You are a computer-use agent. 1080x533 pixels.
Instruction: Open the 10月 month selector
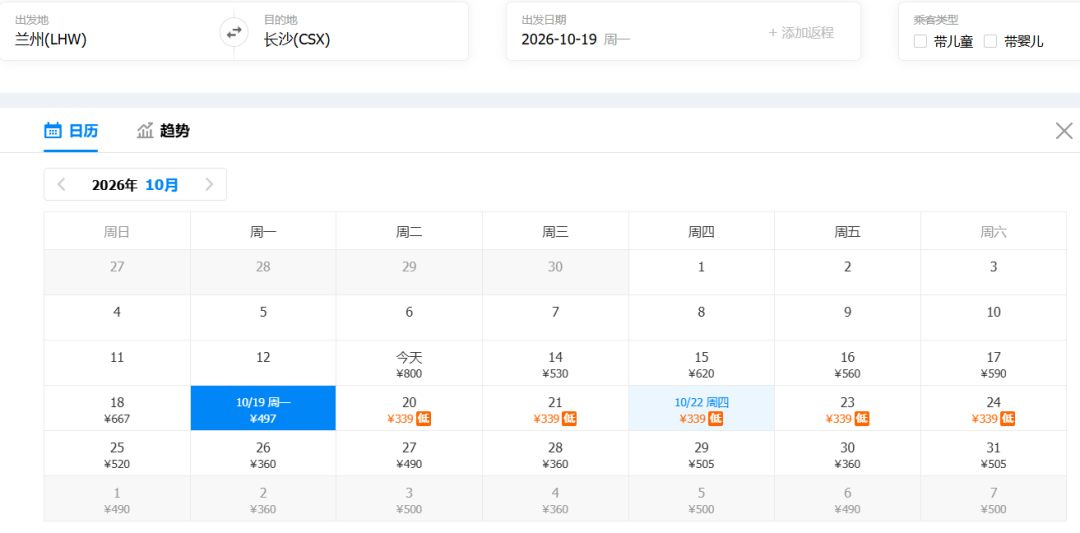(x=162, y=185)
